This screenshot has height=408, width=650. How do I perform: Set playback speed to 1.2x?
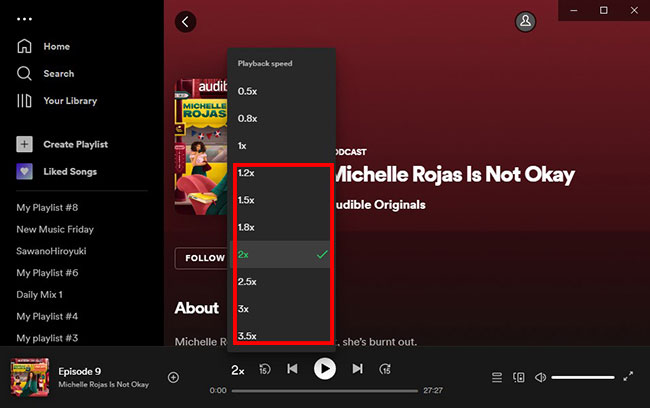pyautogui.click(x=281, y=173)
